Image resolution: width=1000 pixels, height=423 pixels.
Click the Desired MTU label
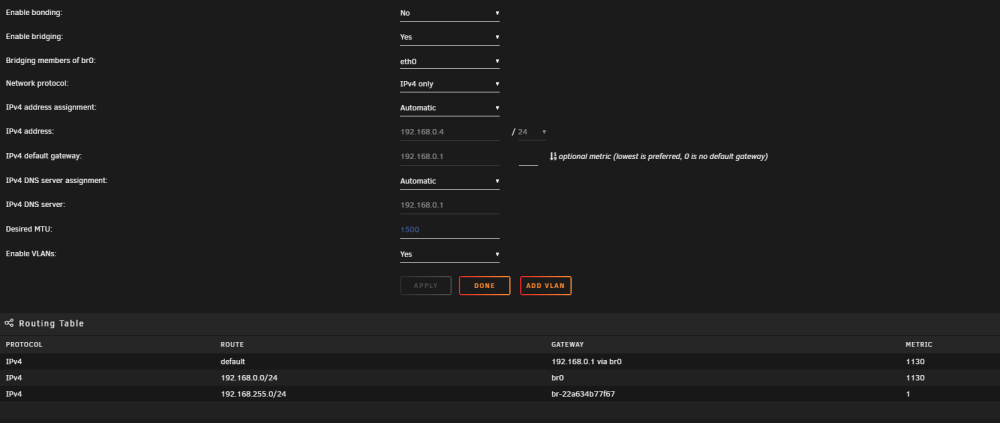click(29, 228)
